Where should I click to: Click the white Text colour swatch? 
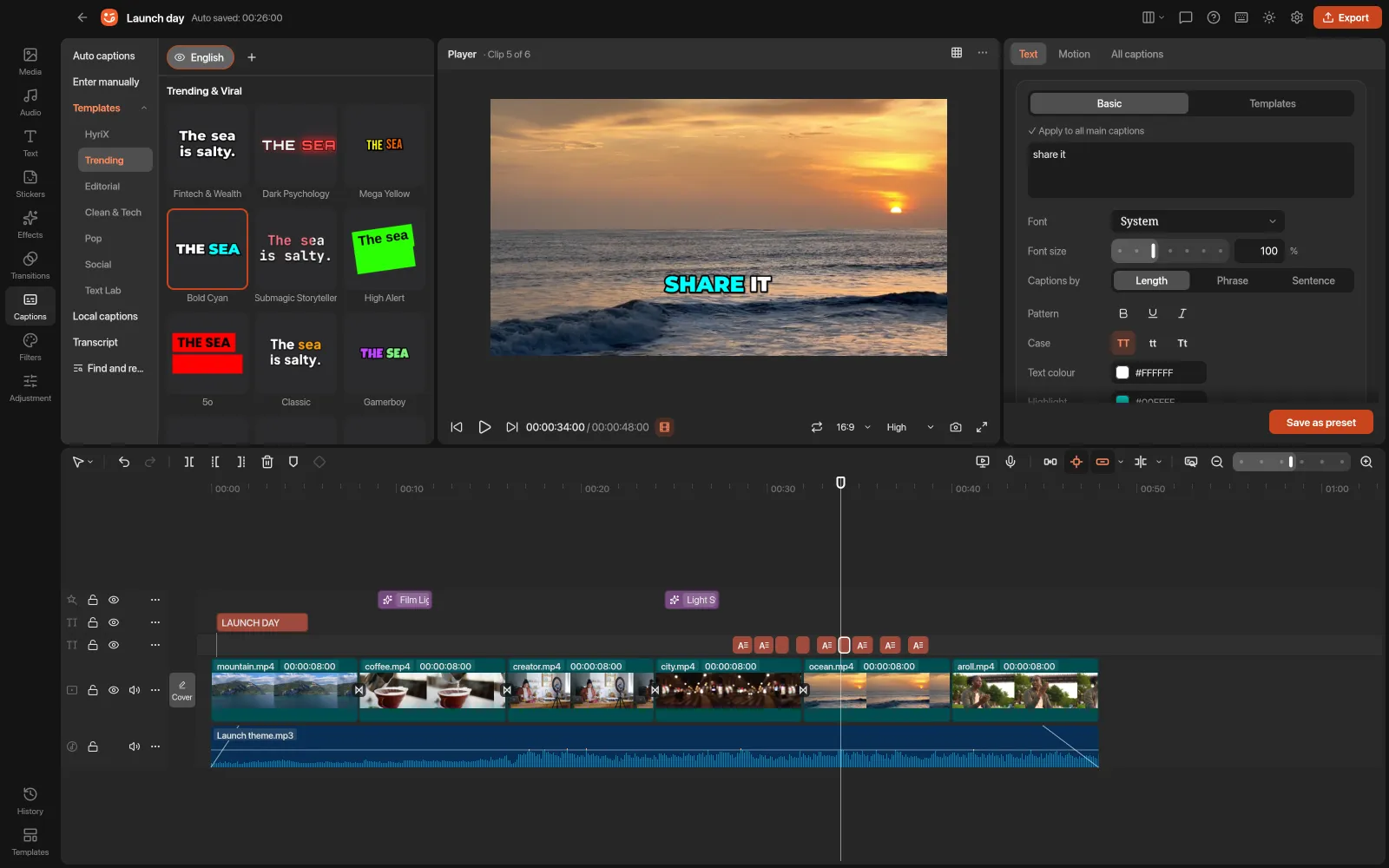point(1122,372)
